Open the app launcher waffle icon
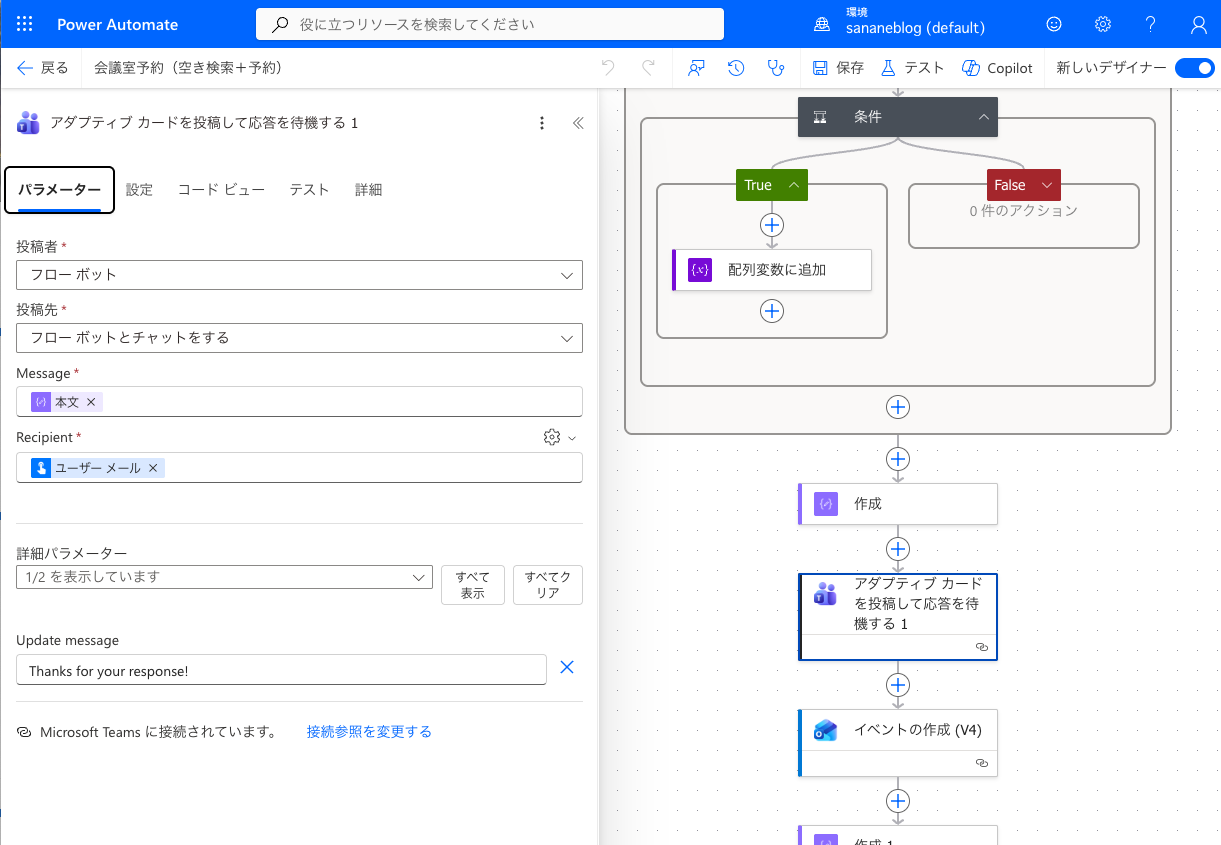This screenshot has height=845, width=1221. (x=25, y=24)
